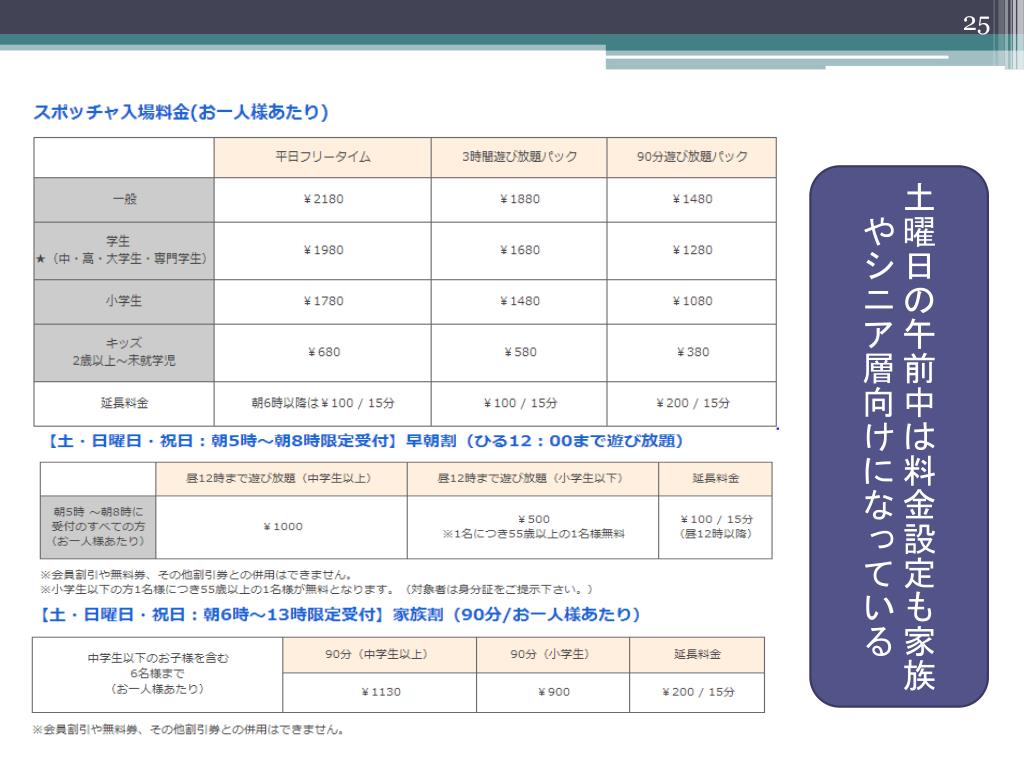The height and width of the screenshot is (768, 1024).
Task: Select the 小学生 row label in the first table
Action: point(124,302)
